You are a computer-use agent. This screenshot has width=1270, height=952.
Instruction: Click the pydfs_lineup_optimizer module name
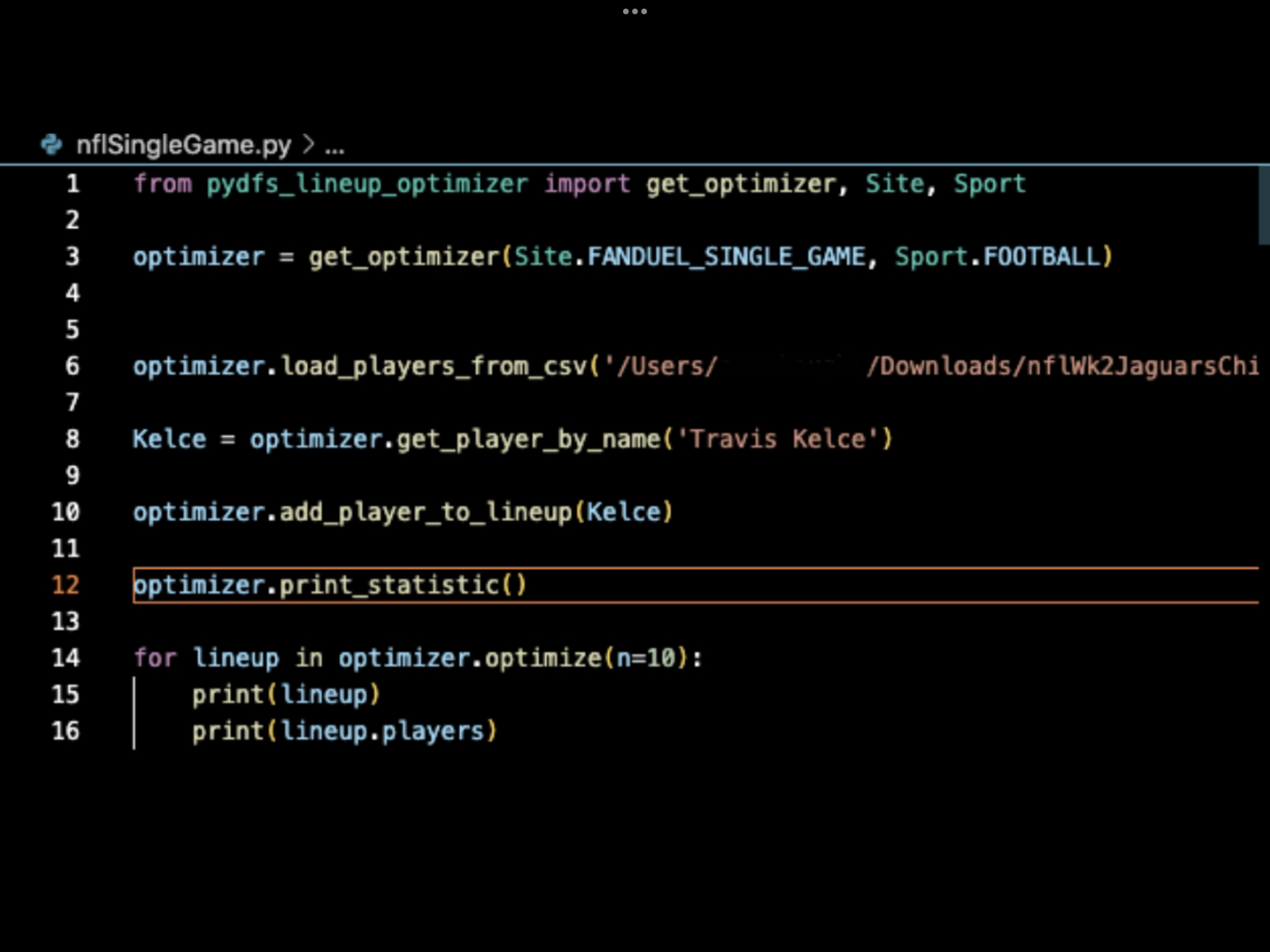click(367, 184)
